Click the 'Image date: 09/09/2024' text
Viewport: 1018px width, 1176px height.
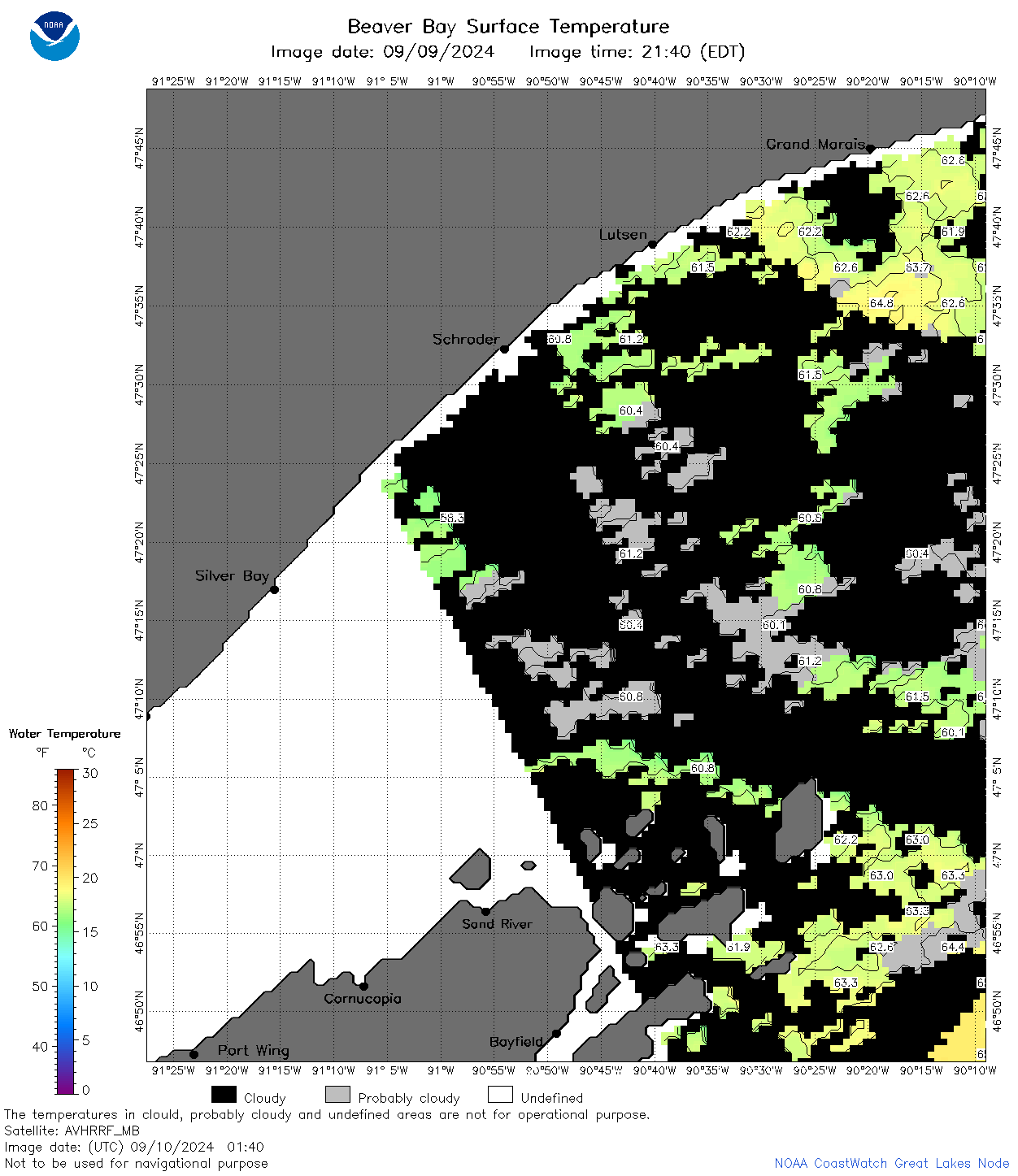point(382,52)
